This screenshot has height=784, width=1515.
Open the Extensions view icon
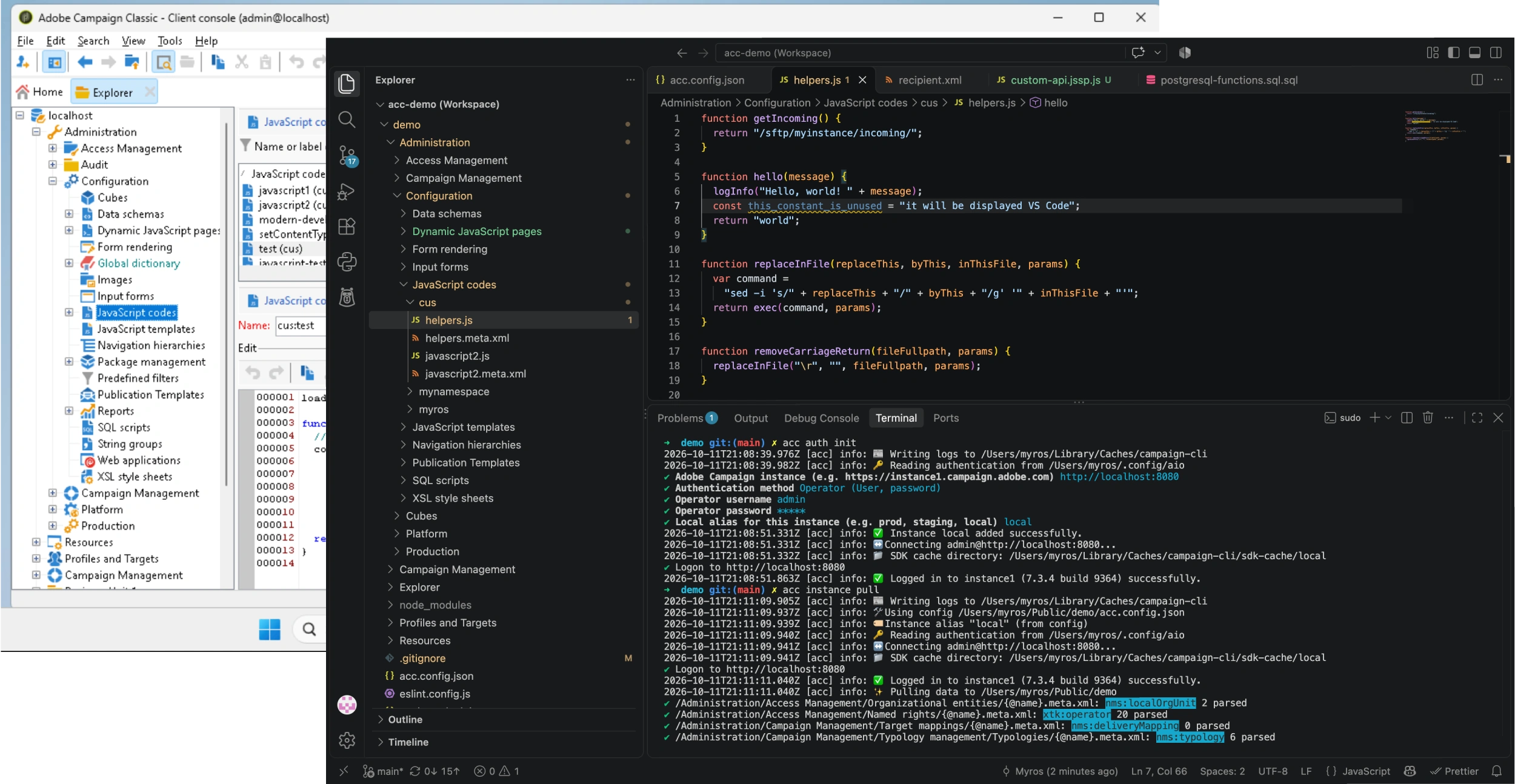click(x=347, y=227)
